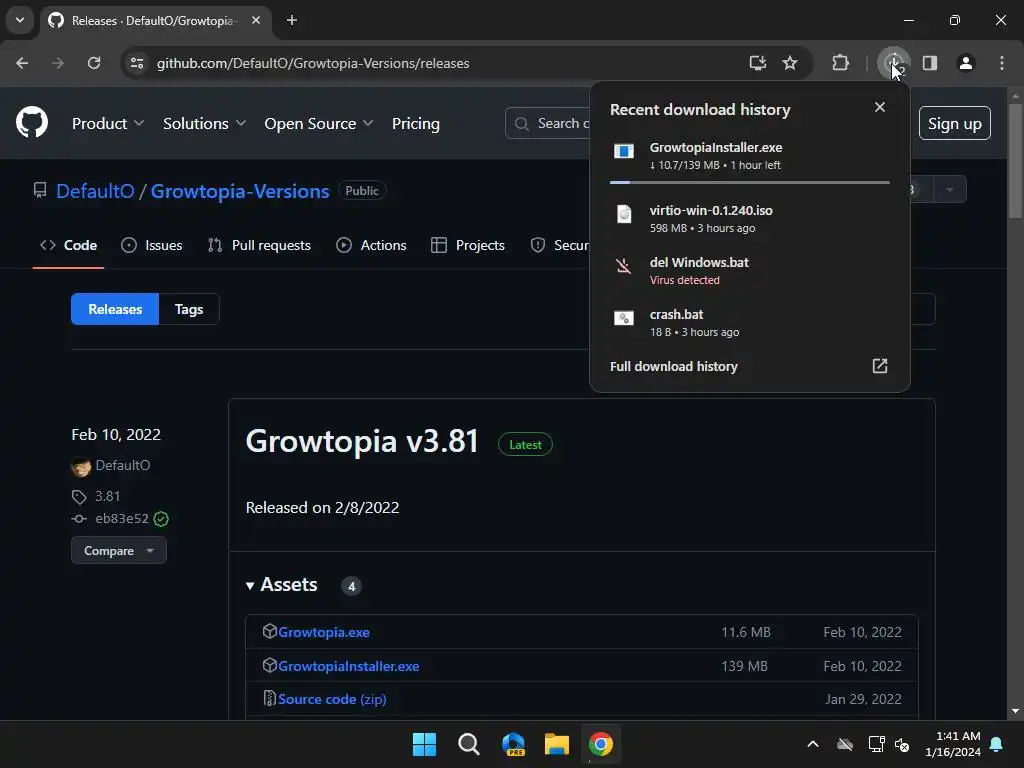Click the Sign up button
The image size is (1024, 768).
954,123
